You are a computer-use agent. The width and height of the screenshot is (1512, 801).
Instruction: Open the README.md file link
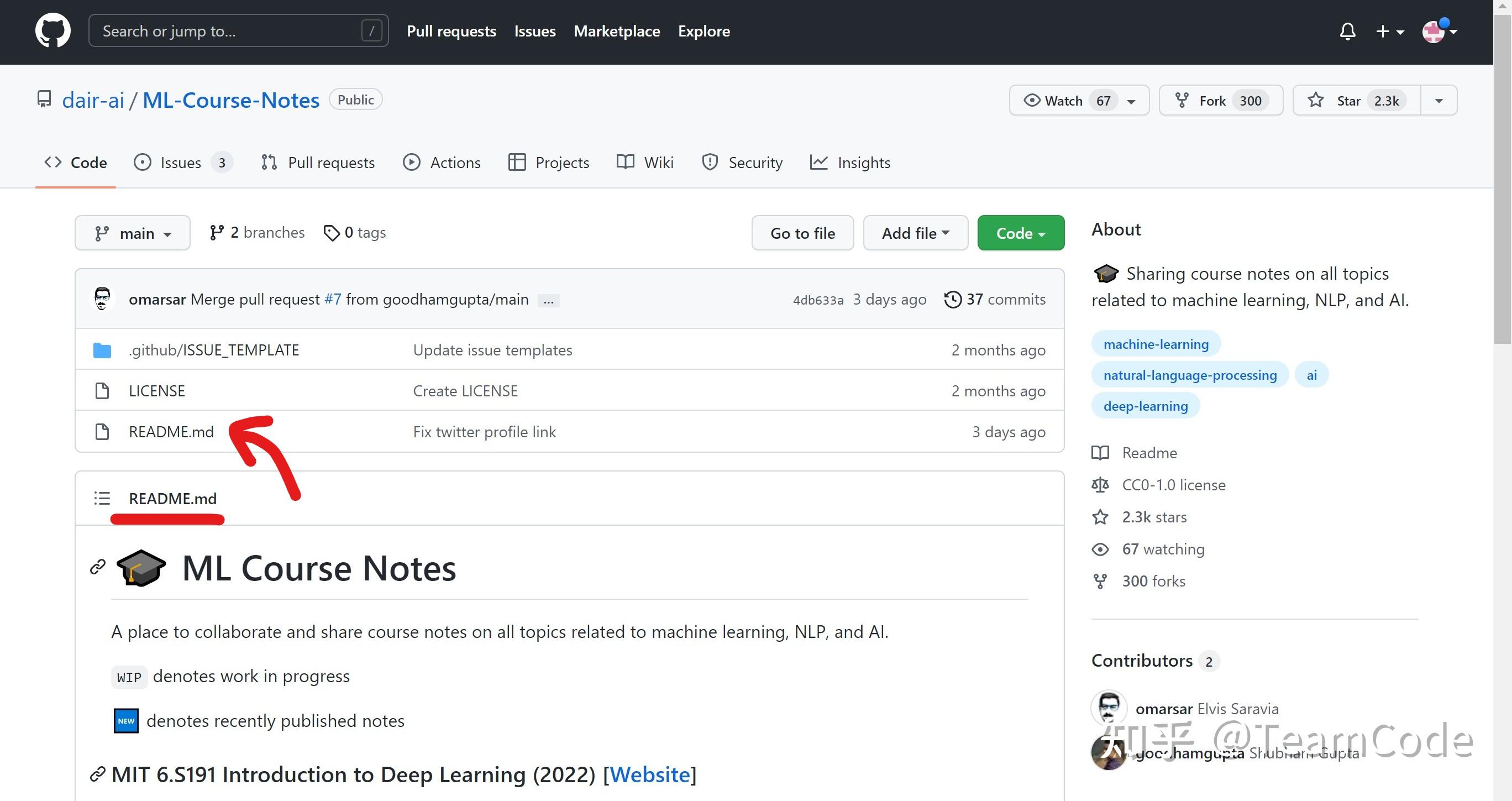(170, 430)
